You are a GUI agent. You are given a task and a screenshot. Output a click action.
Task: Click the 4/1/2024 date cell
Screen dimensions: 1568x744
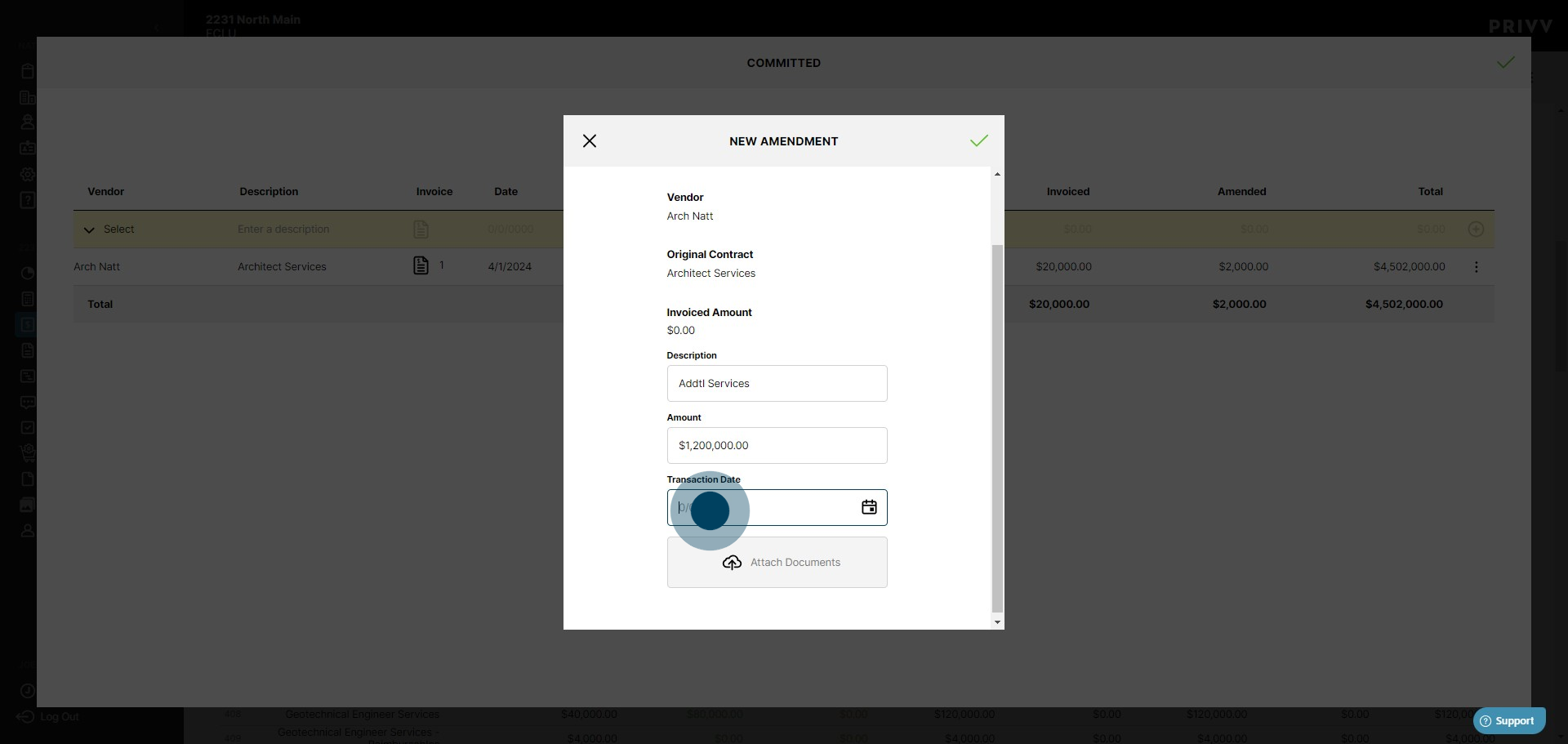[x=510, y=267]
